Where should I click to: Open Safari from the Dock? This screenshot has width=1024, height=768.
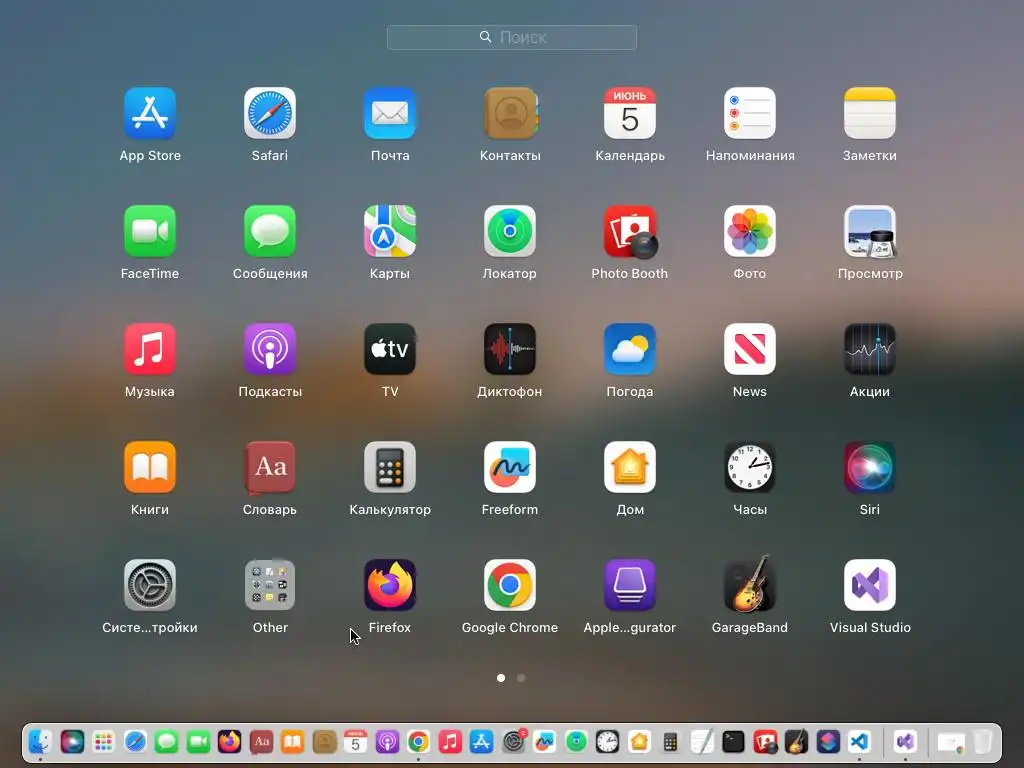click(x=135, y=742)
